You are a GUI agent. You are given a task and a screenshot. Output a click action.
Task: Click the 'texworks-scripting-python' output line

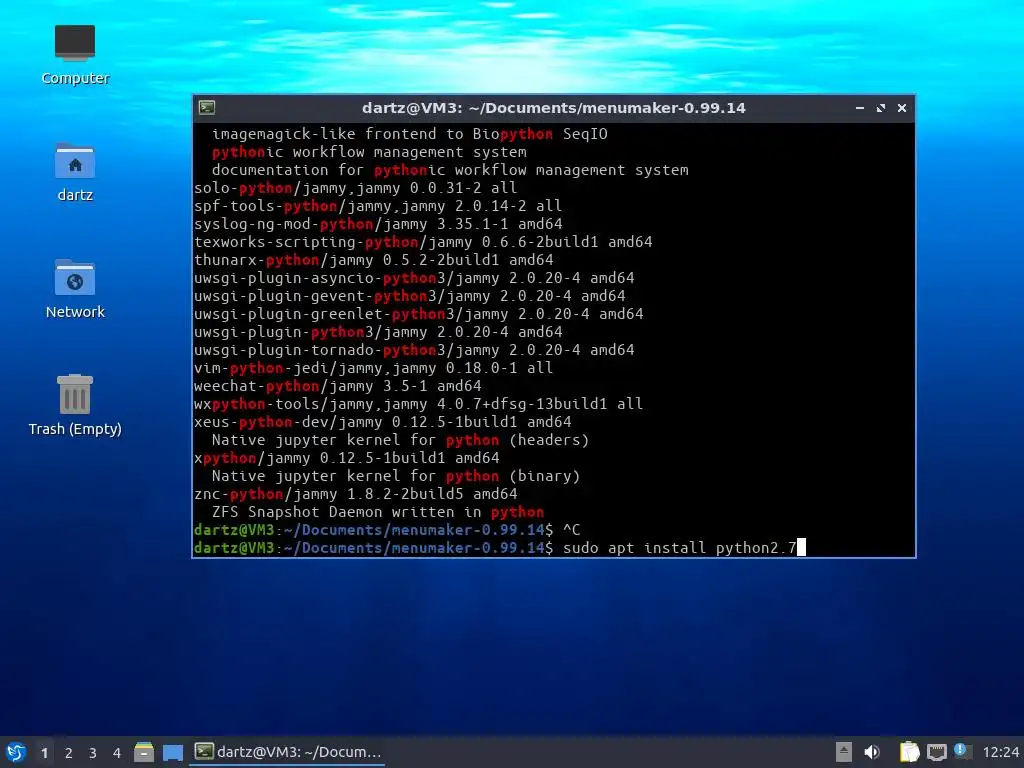[x=423, y=242]
